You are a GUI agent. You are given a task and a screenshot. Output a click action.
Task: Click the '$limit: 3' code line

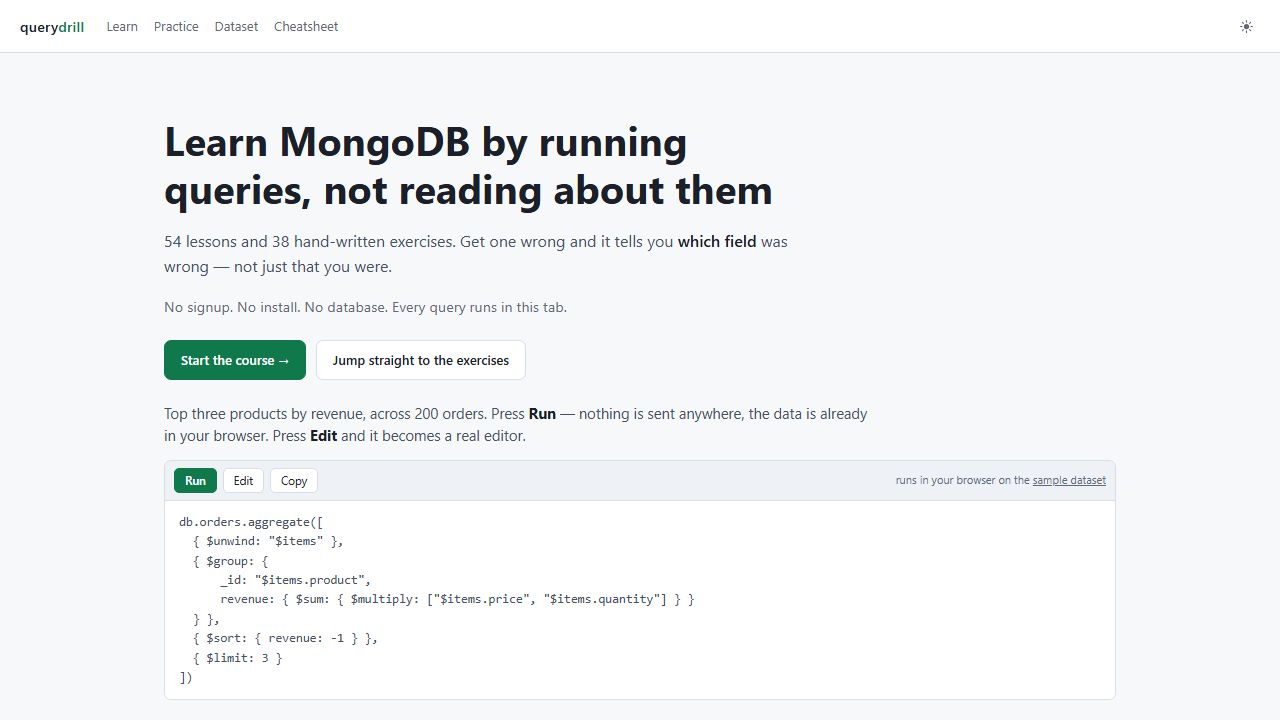tap(237, 658)
